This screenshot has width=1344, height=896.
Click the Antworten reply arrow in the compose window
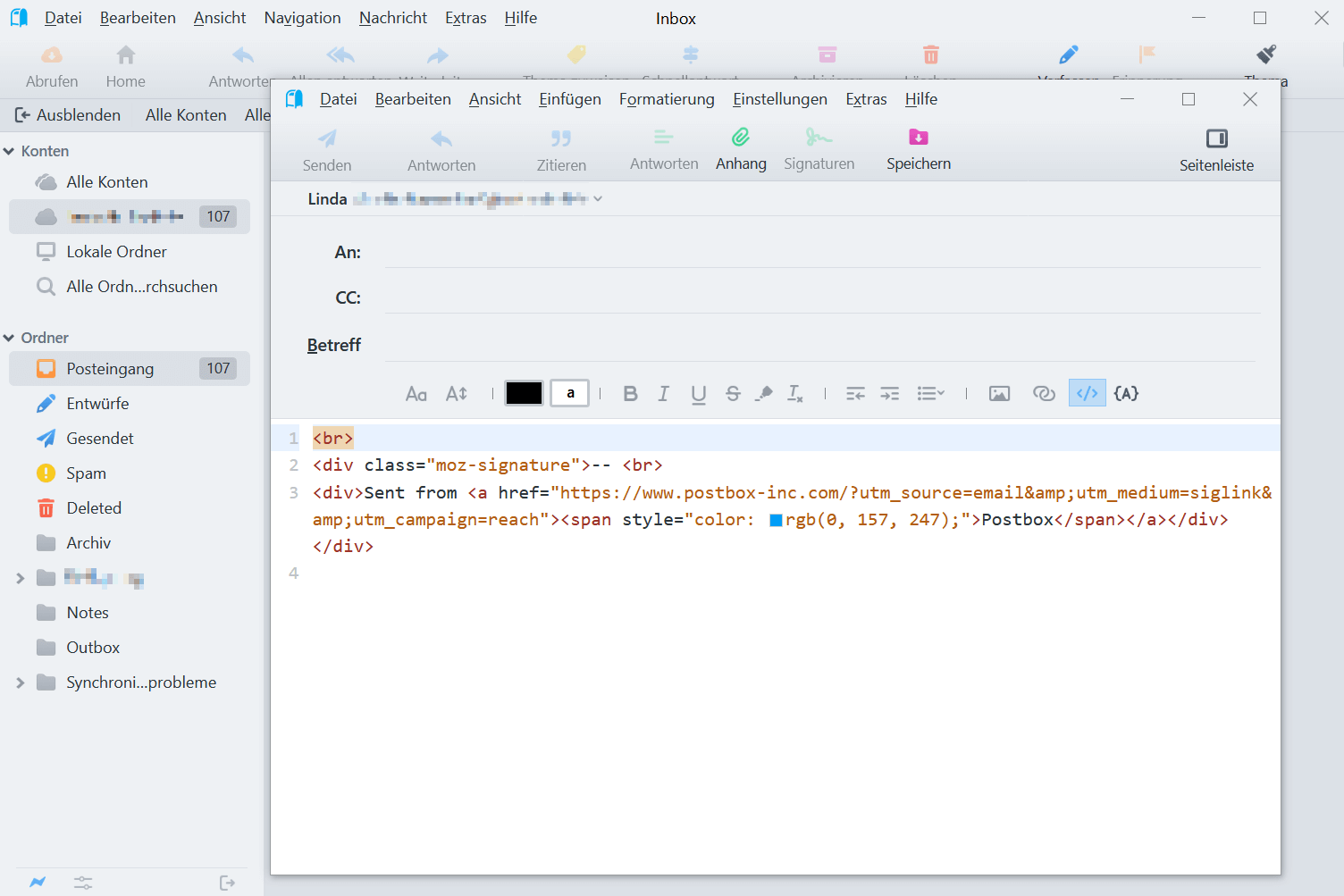(441, 138)
